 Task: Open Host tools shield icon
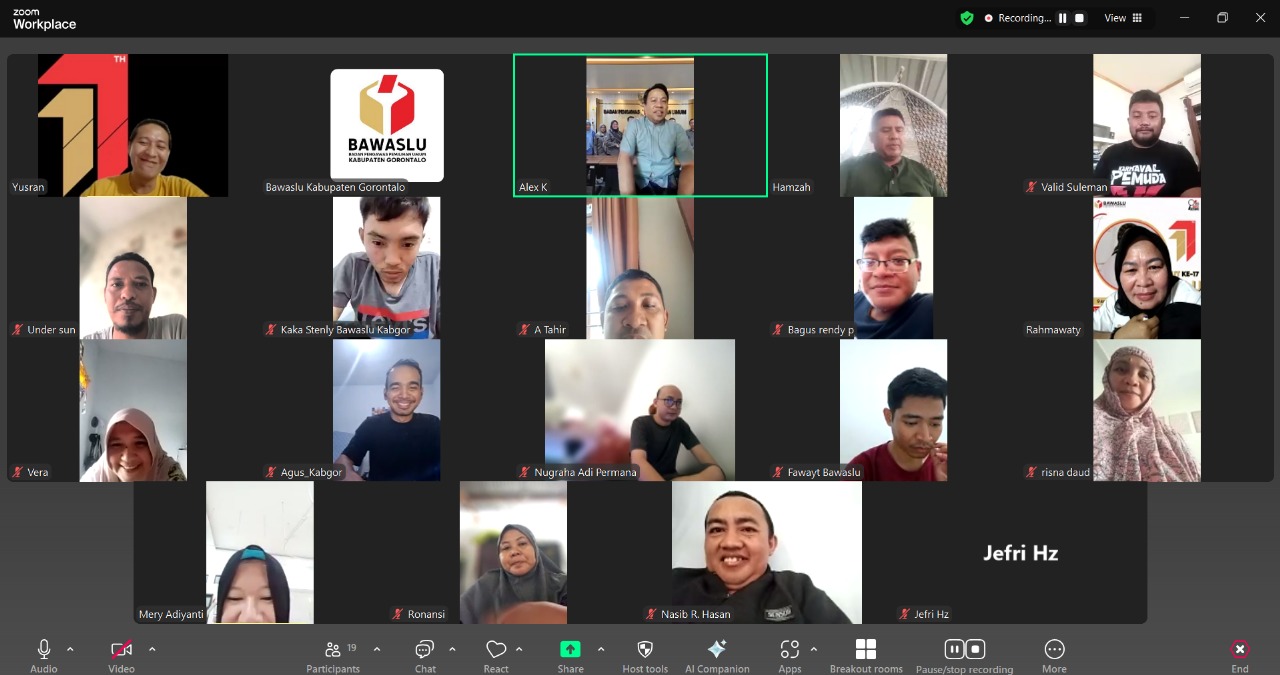pyautogui.click(x=645, y=650)
